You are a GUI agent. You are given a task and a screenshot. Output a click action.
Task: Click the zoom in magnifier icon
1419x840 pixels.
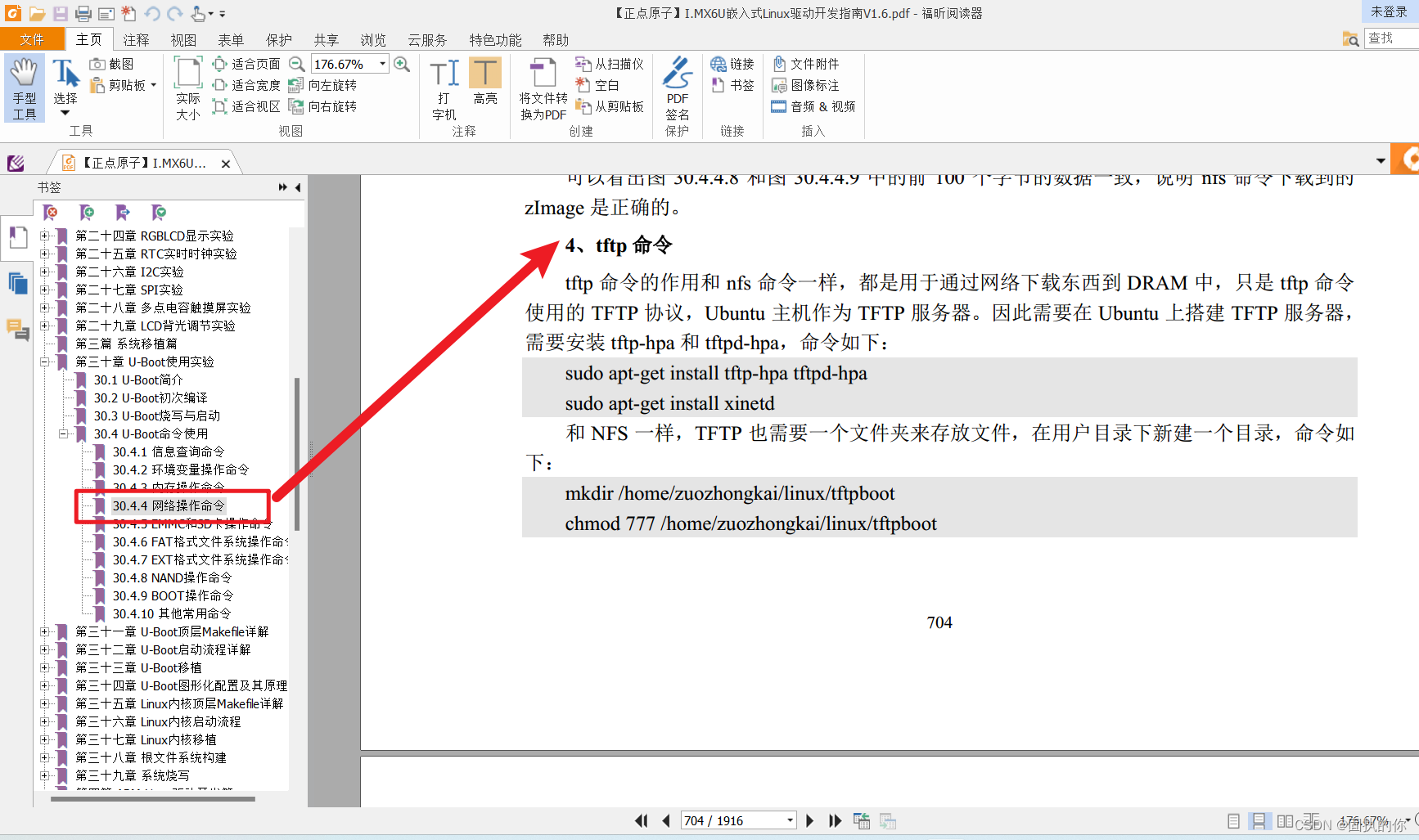(x=402, y=64)
